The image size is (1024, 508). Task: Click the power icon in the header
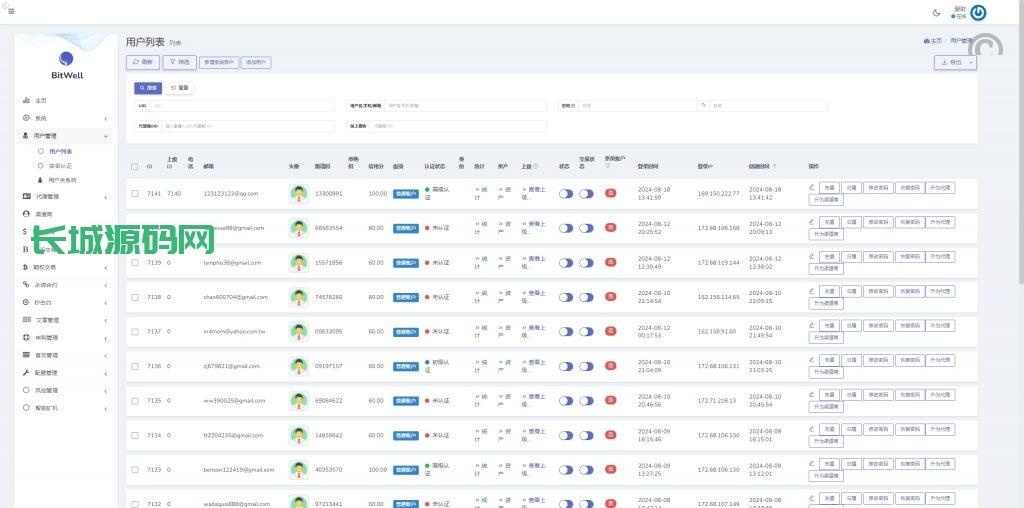click(978, 13)
